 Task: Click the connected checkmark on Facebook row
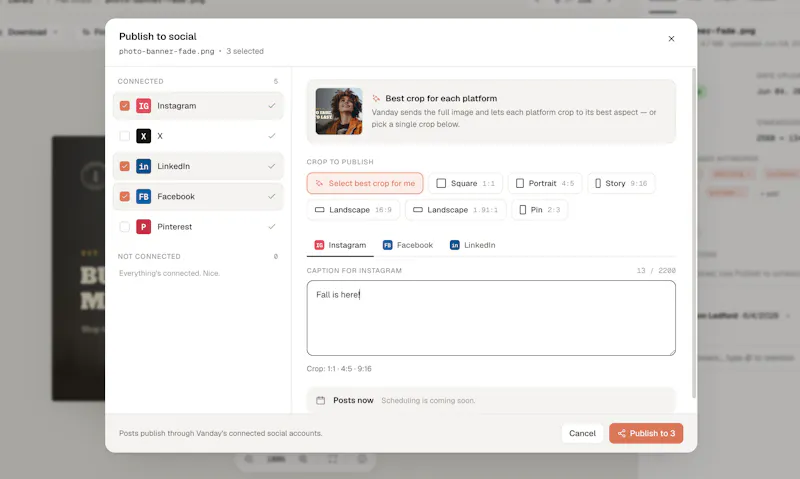pyautogui.click(x=272, y=196)
